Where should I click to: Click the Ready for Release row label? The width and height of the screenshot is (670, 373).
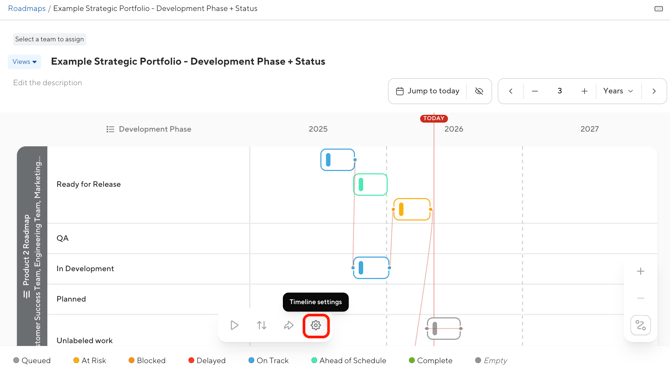click(88, 185)
